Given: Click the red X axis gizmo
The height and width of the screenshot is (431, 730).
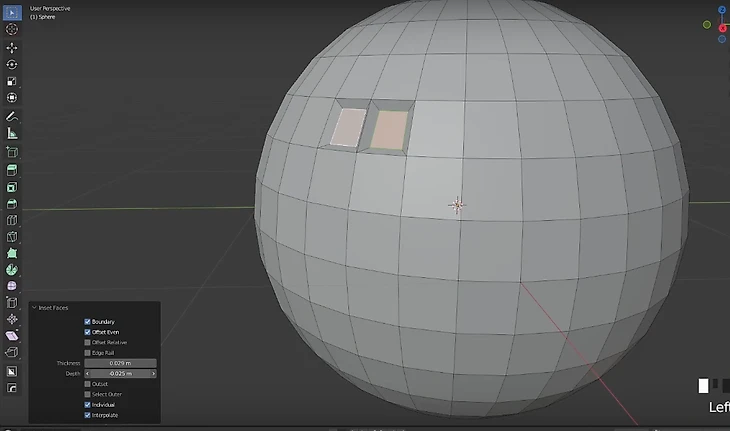Looking at the screenshot, I should point(722,28).
